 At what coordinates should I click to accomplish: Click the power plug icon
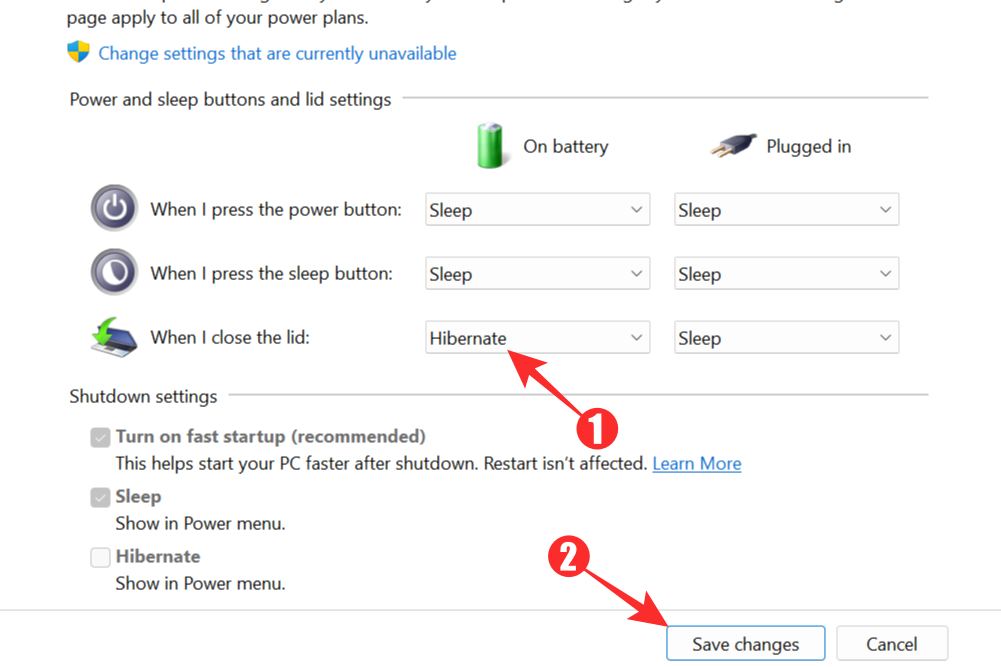tap(733, 146)
